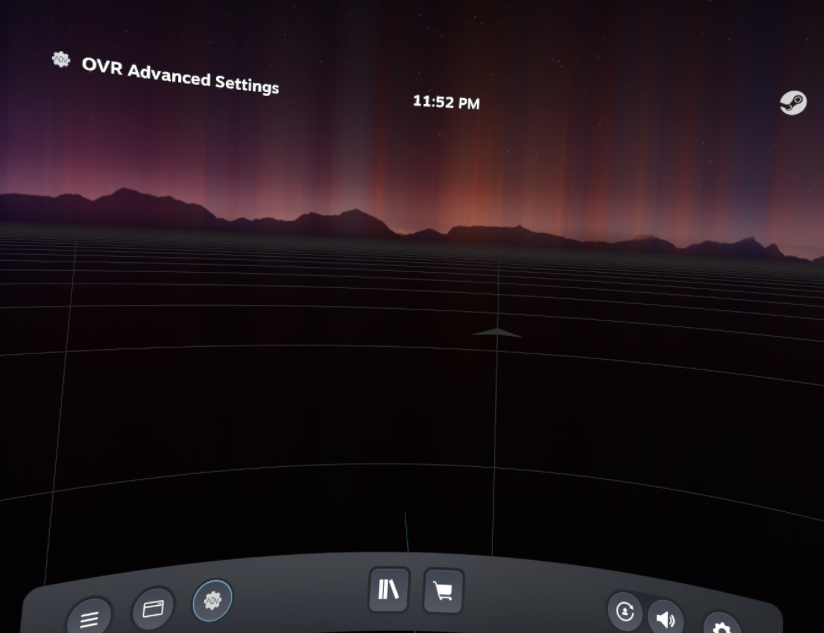Open the desktop window view icon
The image size is (824, 633).
click(153, 608)
